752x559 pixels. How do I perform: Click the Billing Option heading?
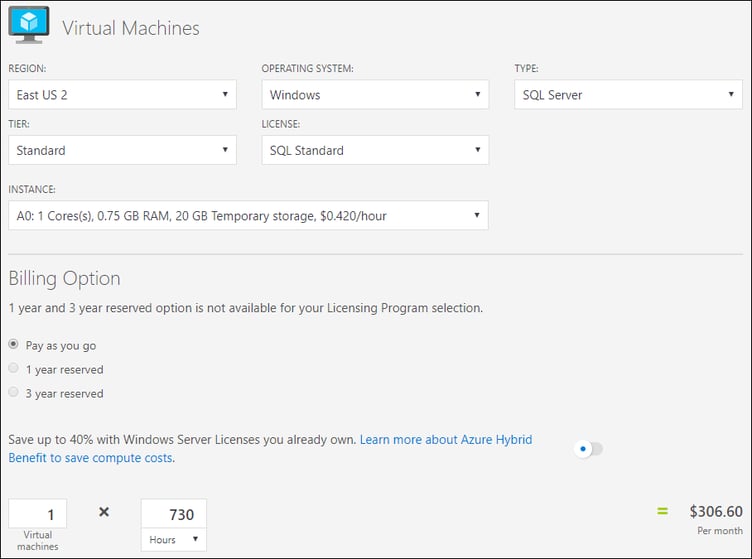(x=64, y=279)
